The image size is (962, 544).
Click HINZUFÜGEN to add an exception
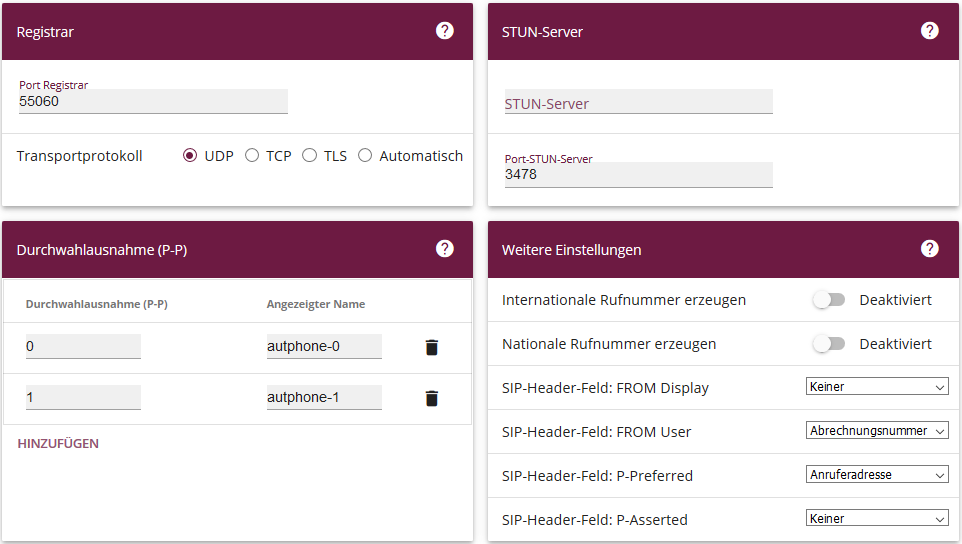coord(58,443)
